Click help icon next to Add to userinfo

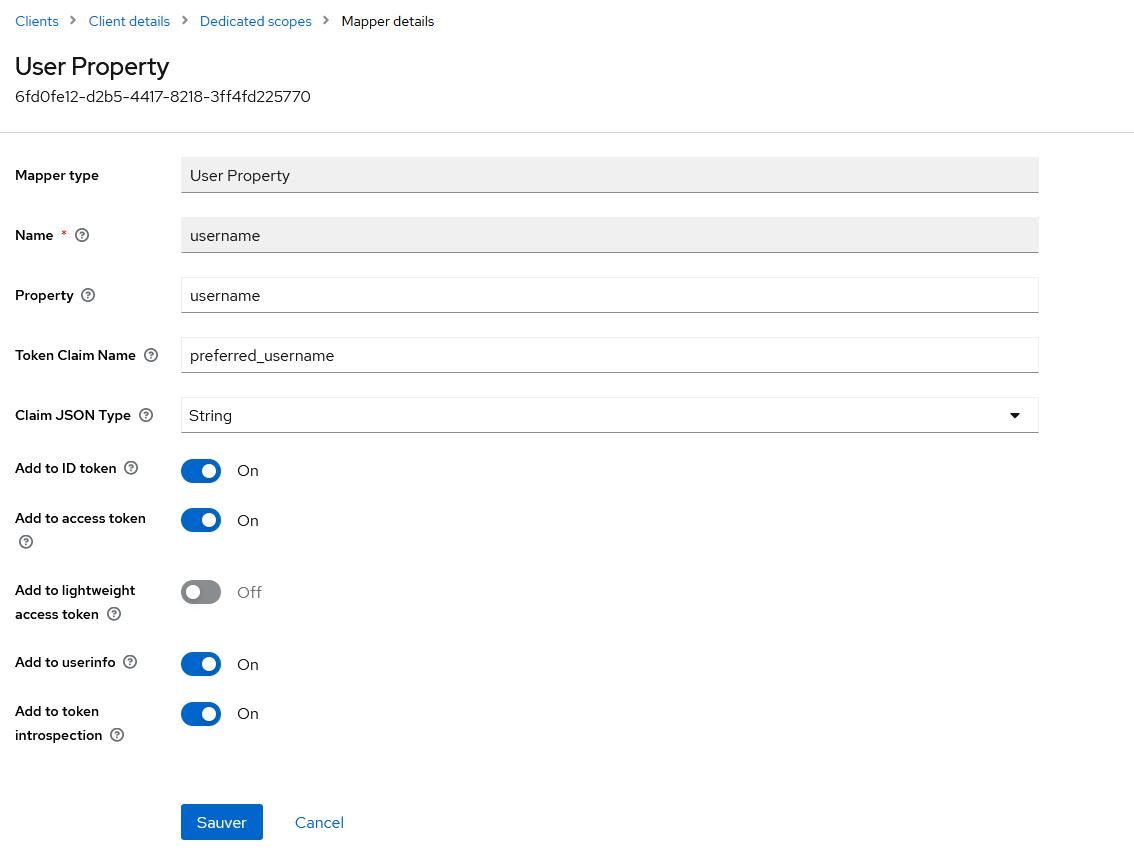[130, 662]
